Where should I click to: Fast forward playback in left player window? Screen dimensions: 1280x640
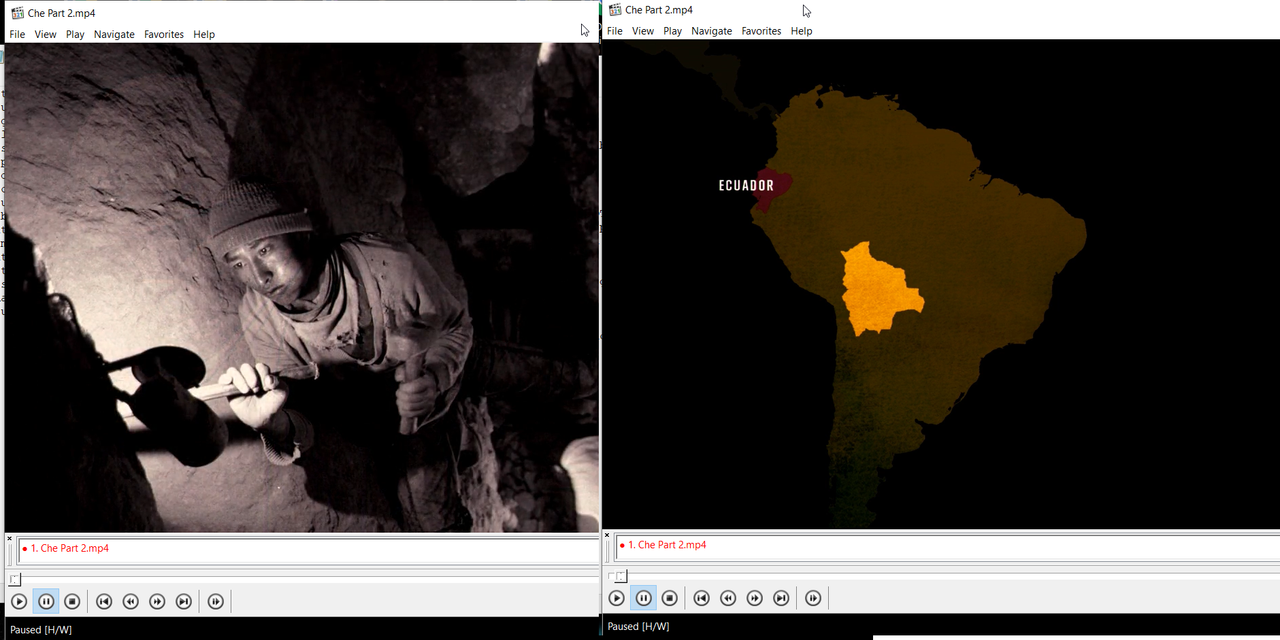pos(157,601)
